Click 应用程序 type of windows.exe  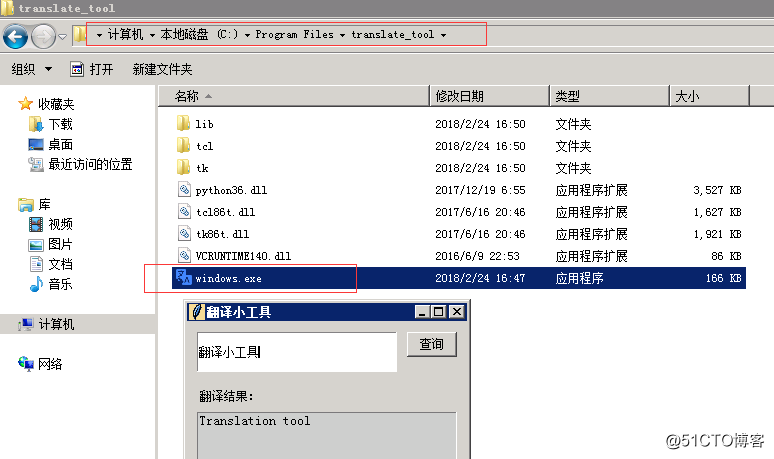coord(580,278)
